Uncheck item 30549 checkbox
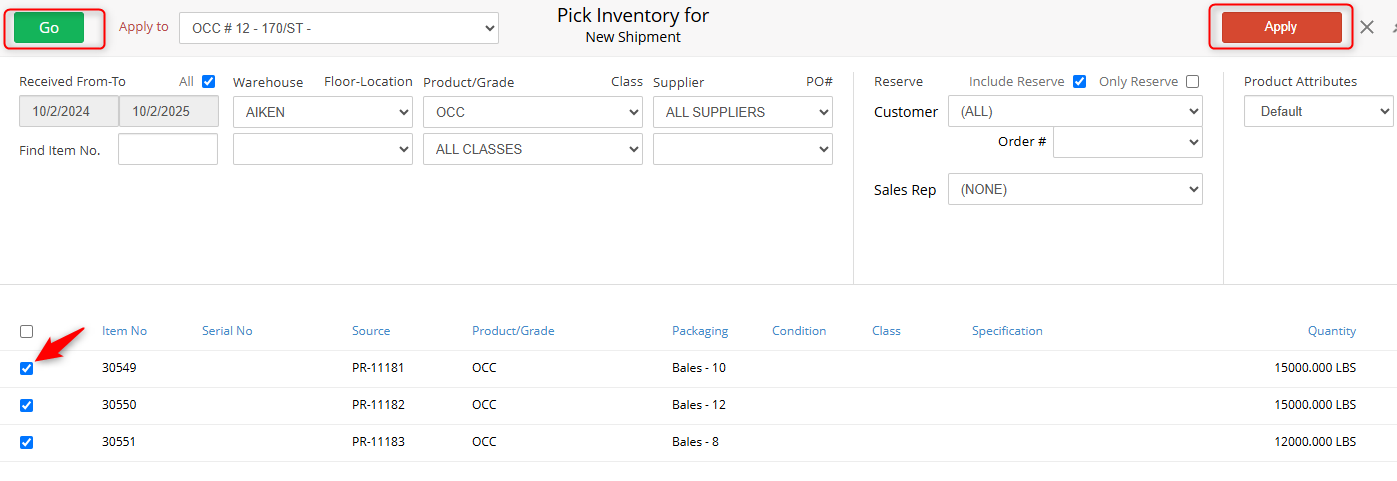This screenshot has height=481, width=1397. (27, 368)
